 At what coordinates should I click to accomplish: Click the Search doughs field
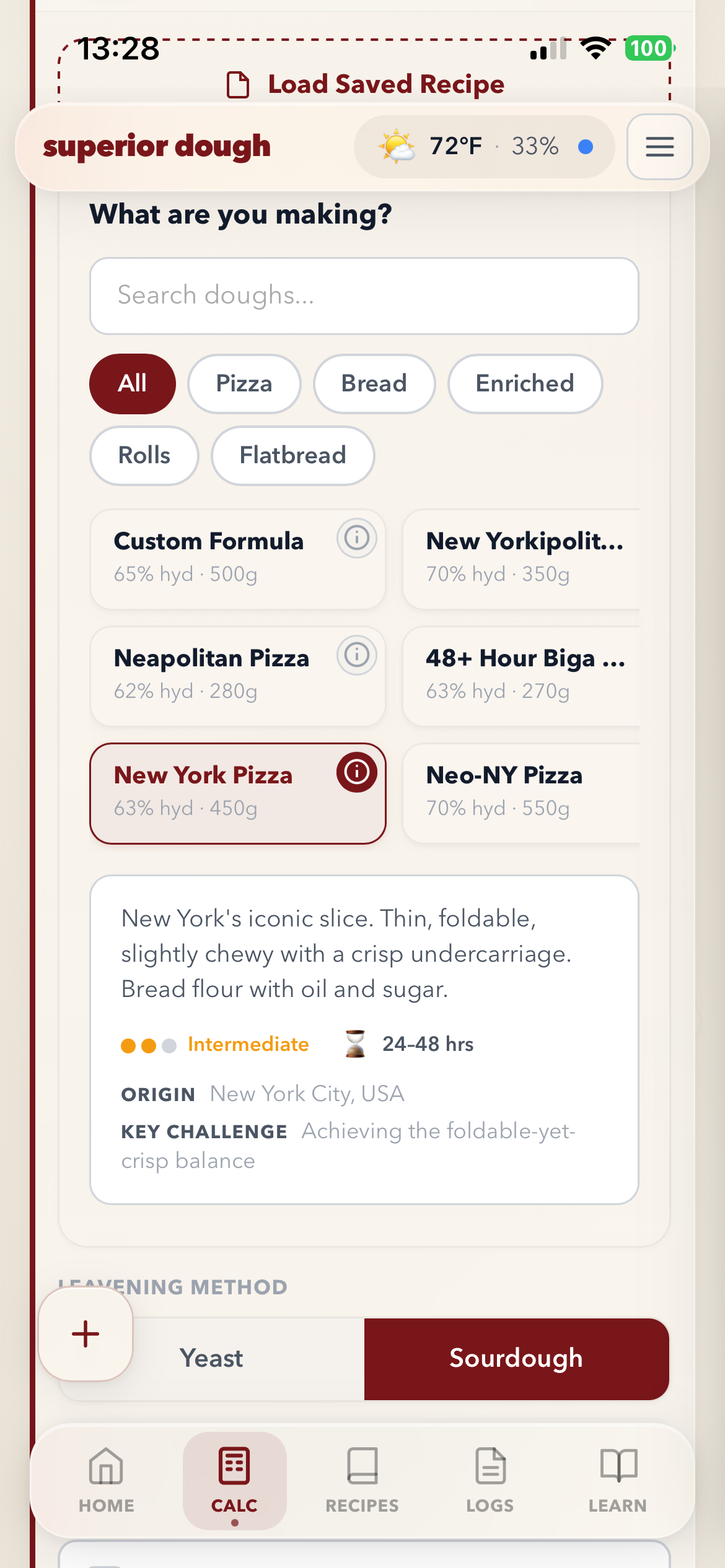coord(364,296)
